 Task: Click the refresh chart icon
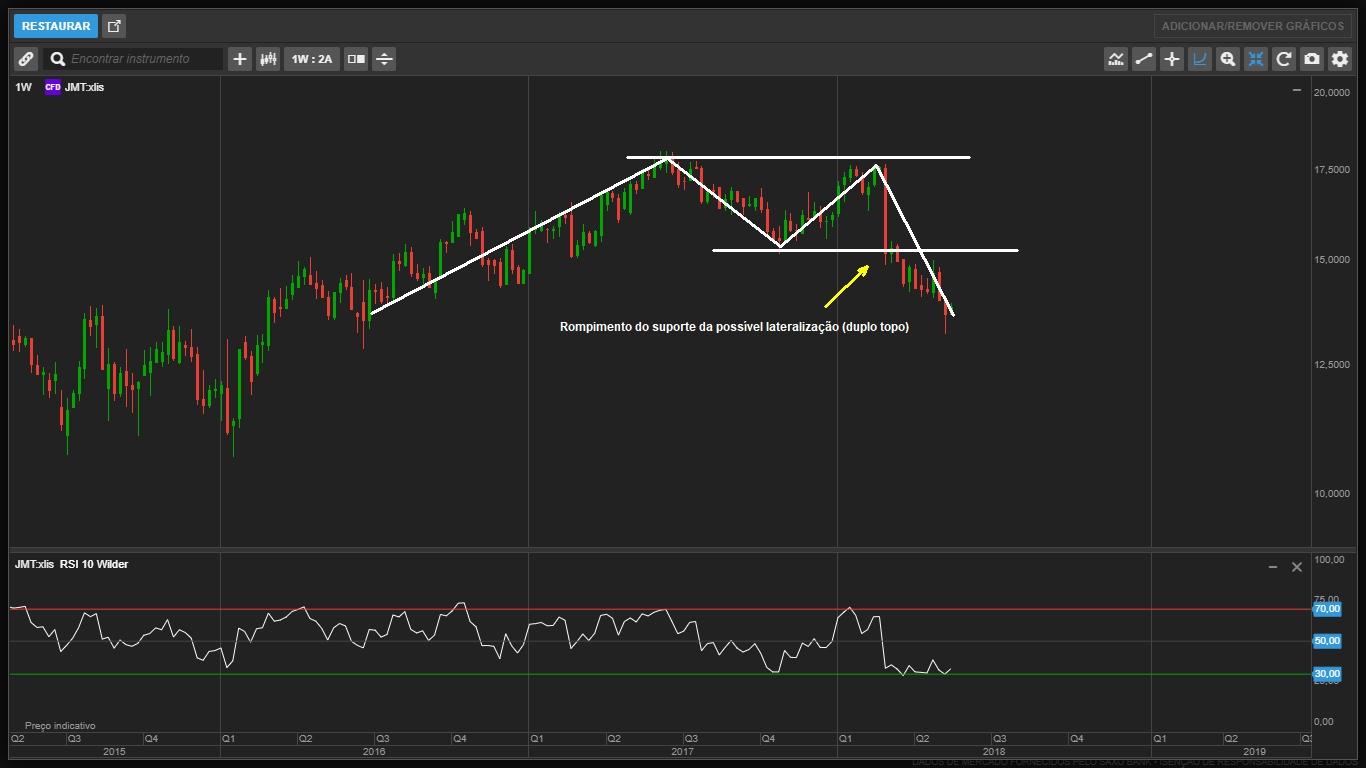[1284, 59]
